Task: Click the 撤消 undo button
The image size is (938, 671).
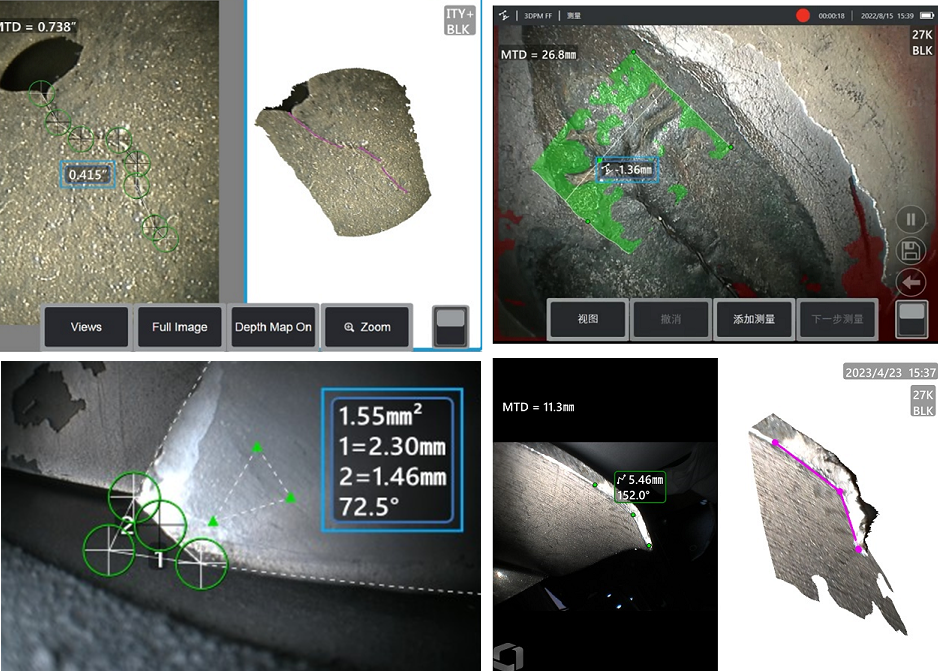Action: [x=670, y=319]
